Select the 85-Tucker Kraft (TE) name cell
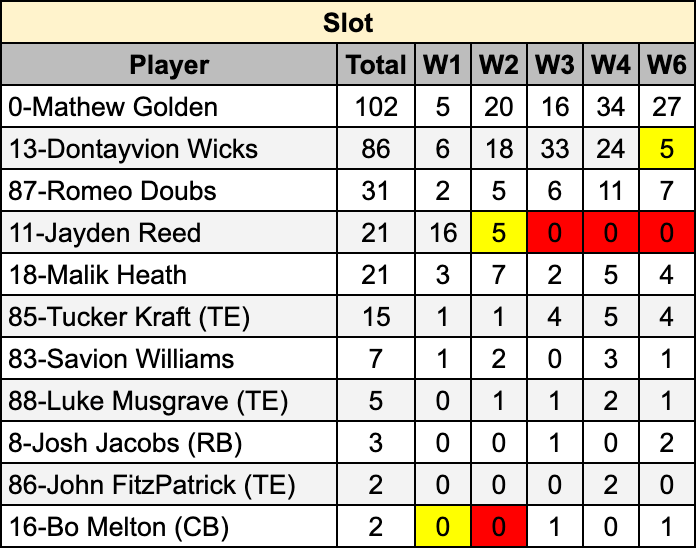This screenshot has width=696, height=548. click(x=129, y=317)
